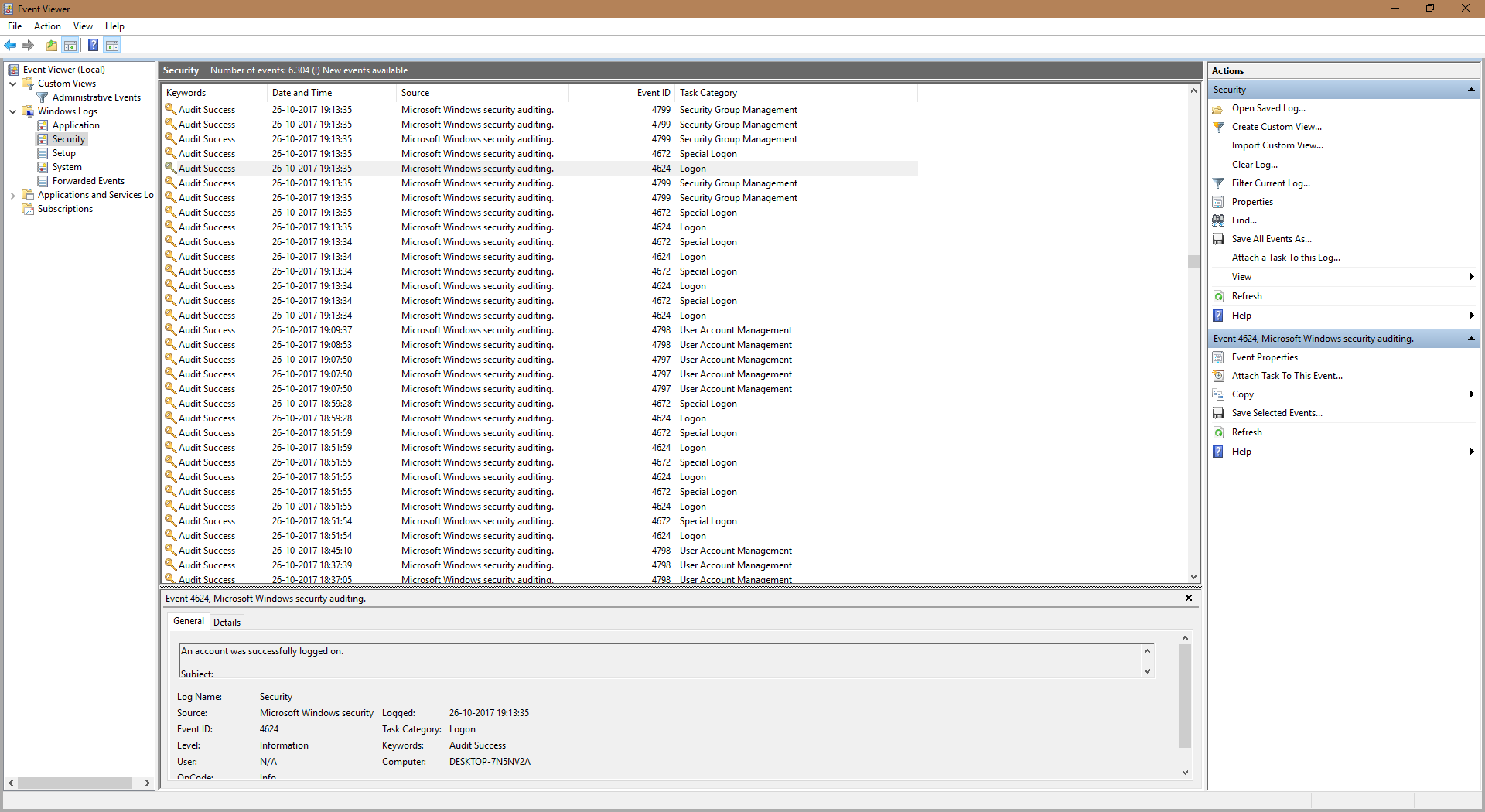Viewport: 1485px width, 812px height.
Task: Open the Copy submenu arrow under Event 4624
Action: coord(1471,394)
